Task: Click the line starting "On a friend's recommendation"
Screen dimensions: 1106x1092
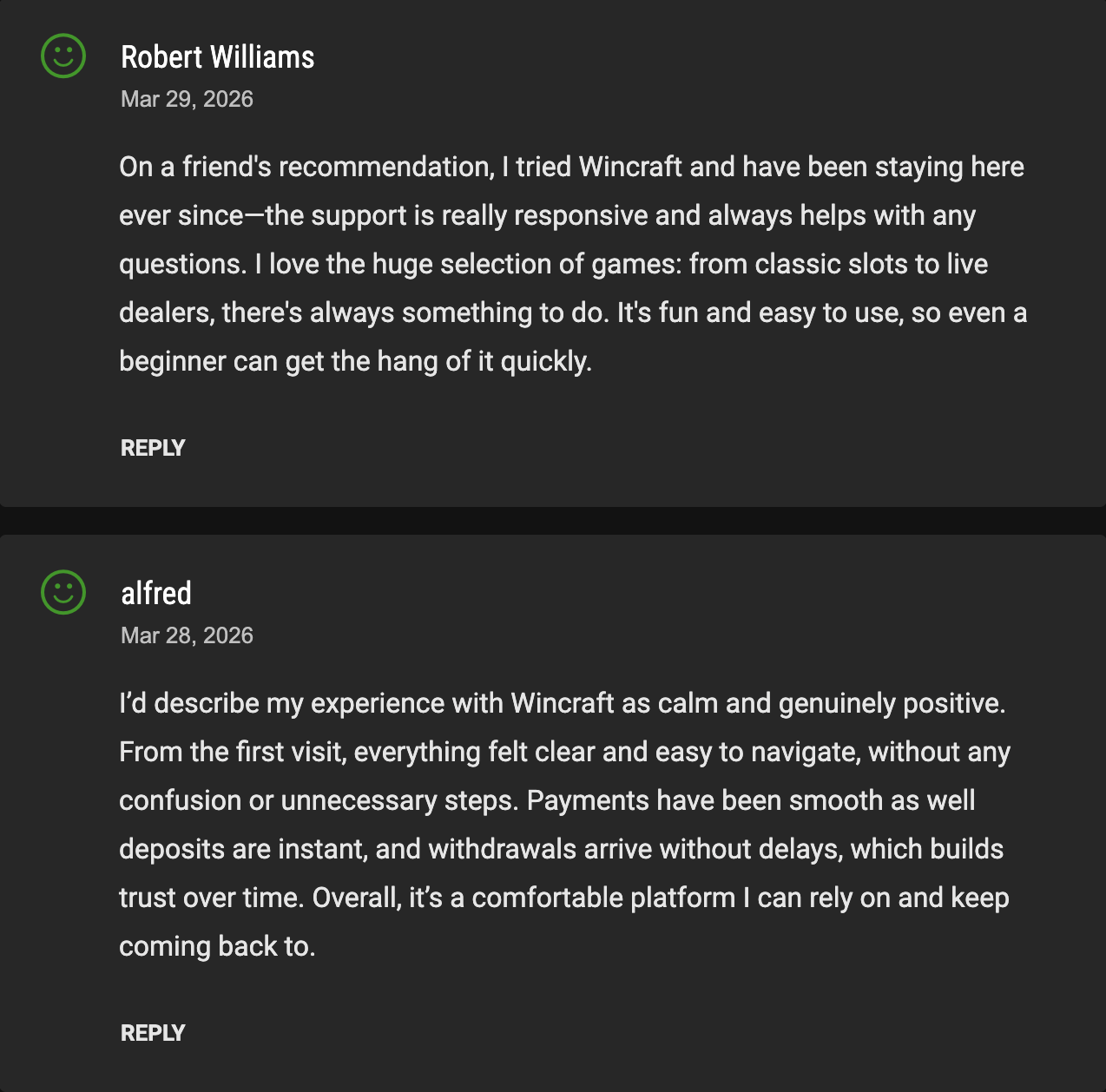Action: pos(571,167)
